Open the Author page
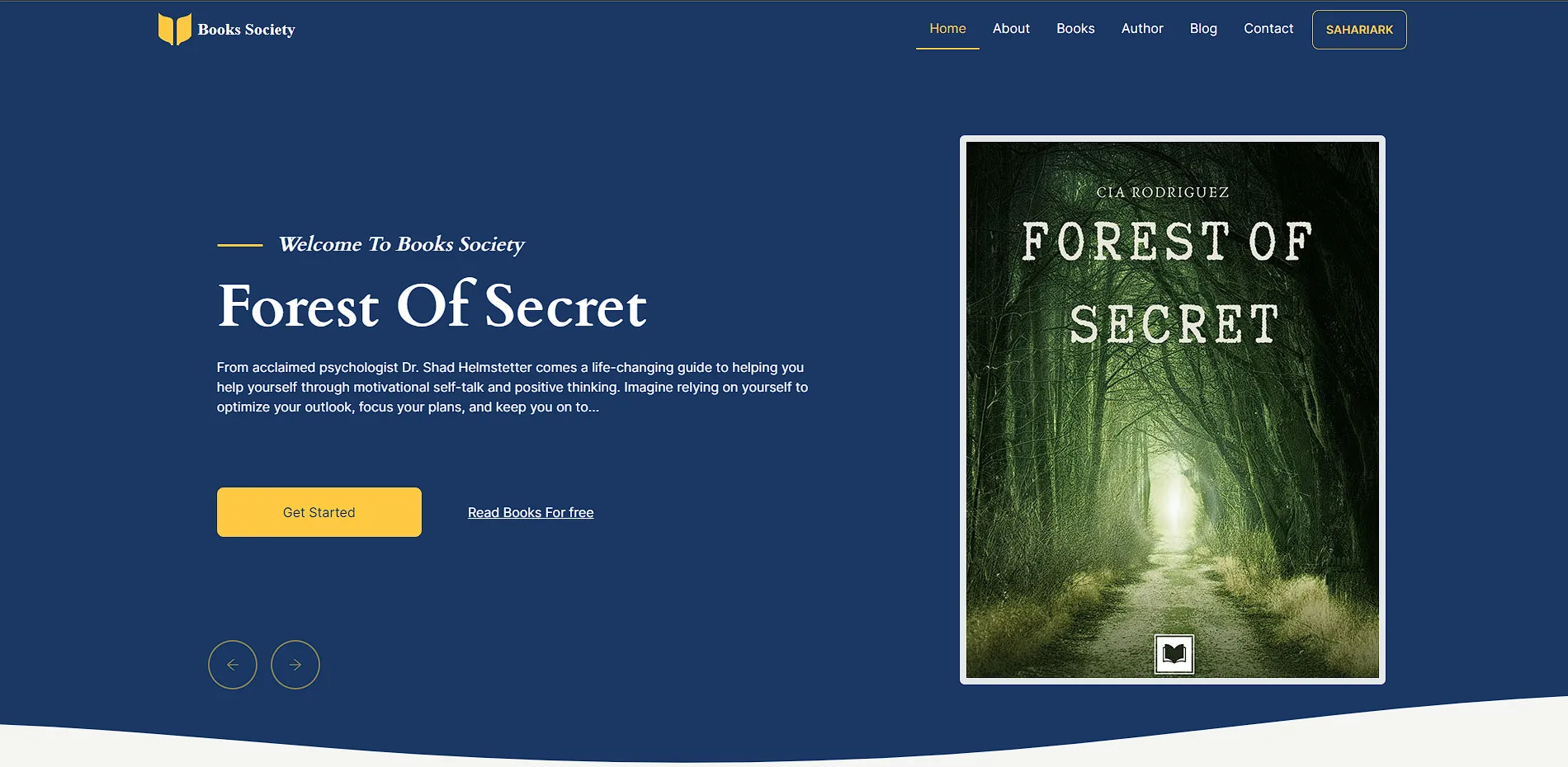Image resolution: width=1568 pixels, height=767 pixels. [1142, 29]
